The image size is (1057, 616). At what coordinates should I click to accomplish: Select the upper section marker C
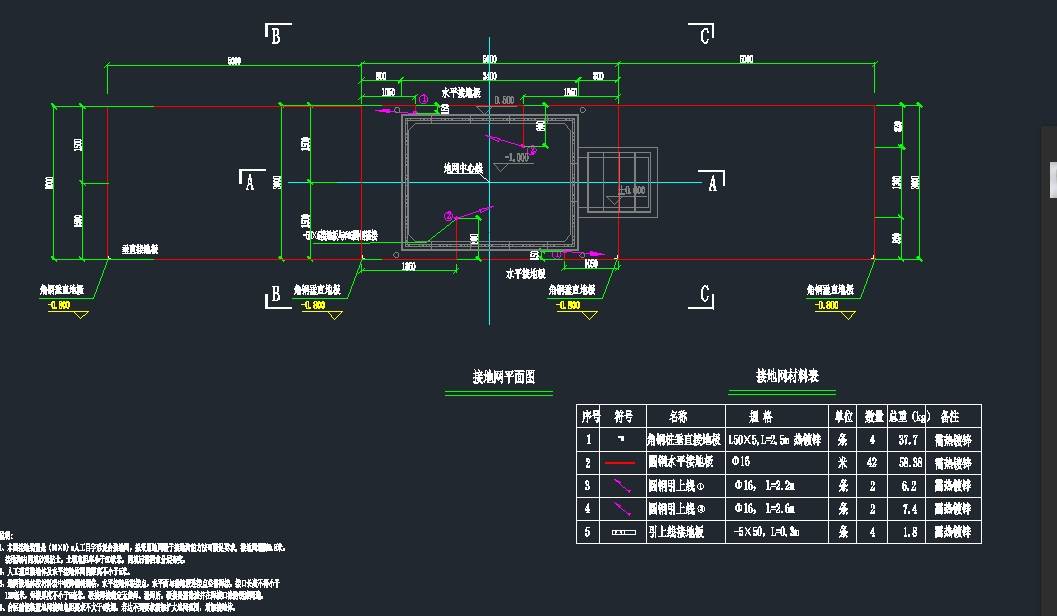(x=705, y=36)
